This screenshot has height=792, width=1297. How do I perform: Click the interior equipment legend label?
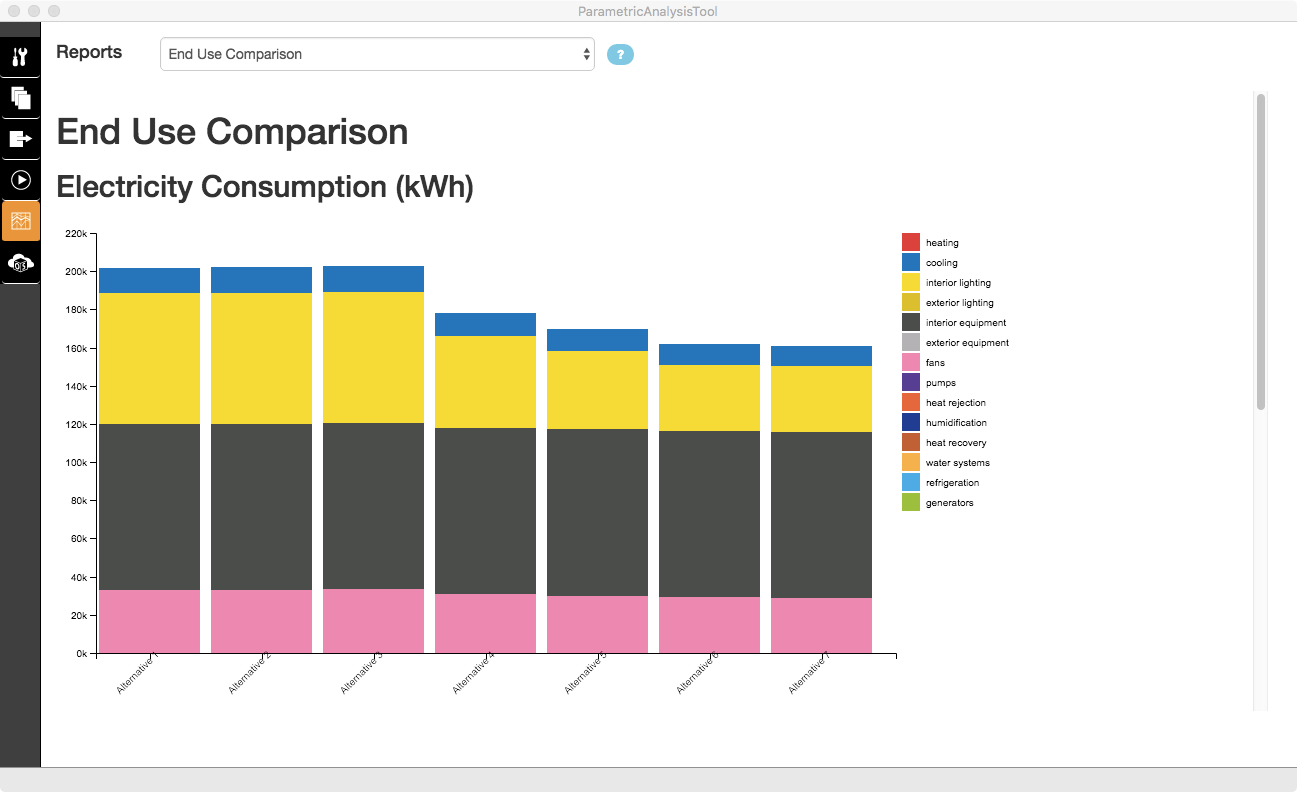pos(965,323)
